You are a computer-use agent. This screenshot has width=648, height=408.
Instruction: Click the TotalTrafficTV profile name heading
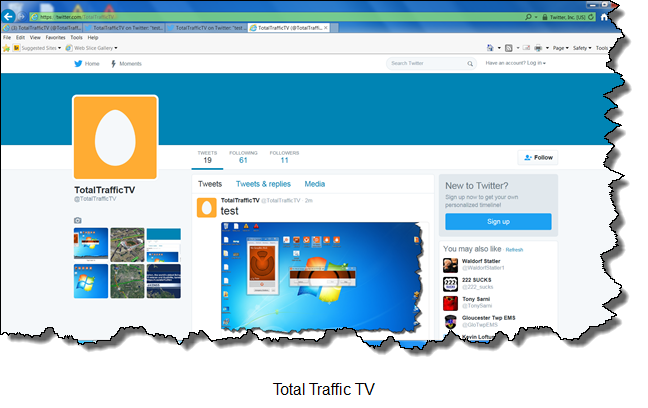coord(105,190)
